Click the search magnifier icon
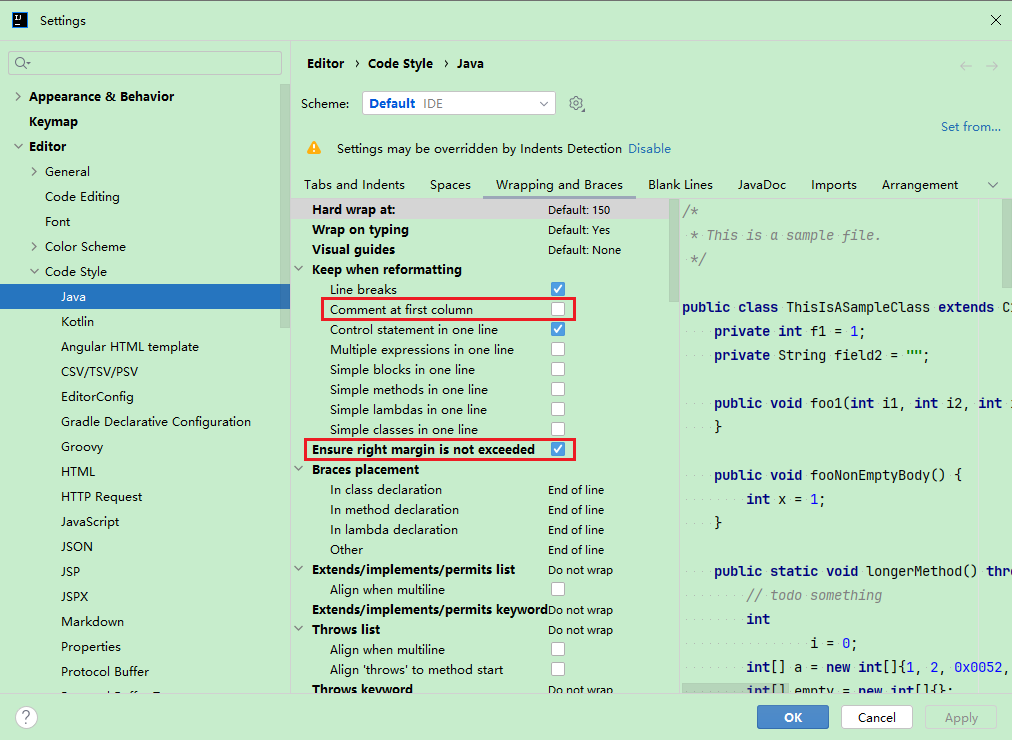 click(22, 63)
